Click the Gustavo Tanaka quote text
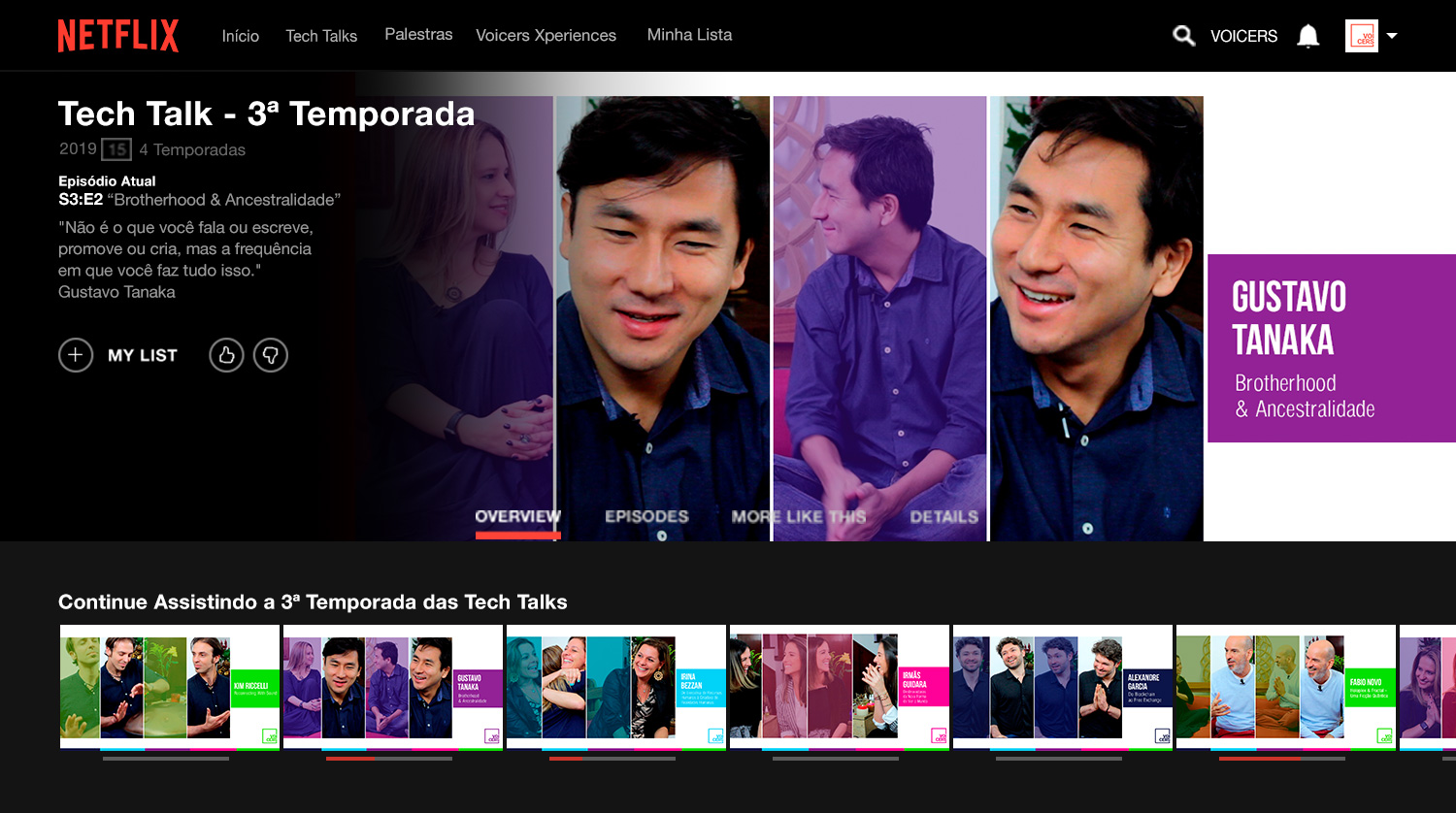Image resolution: width=1456 pixels, height=813 pixels. pos(185,260)
